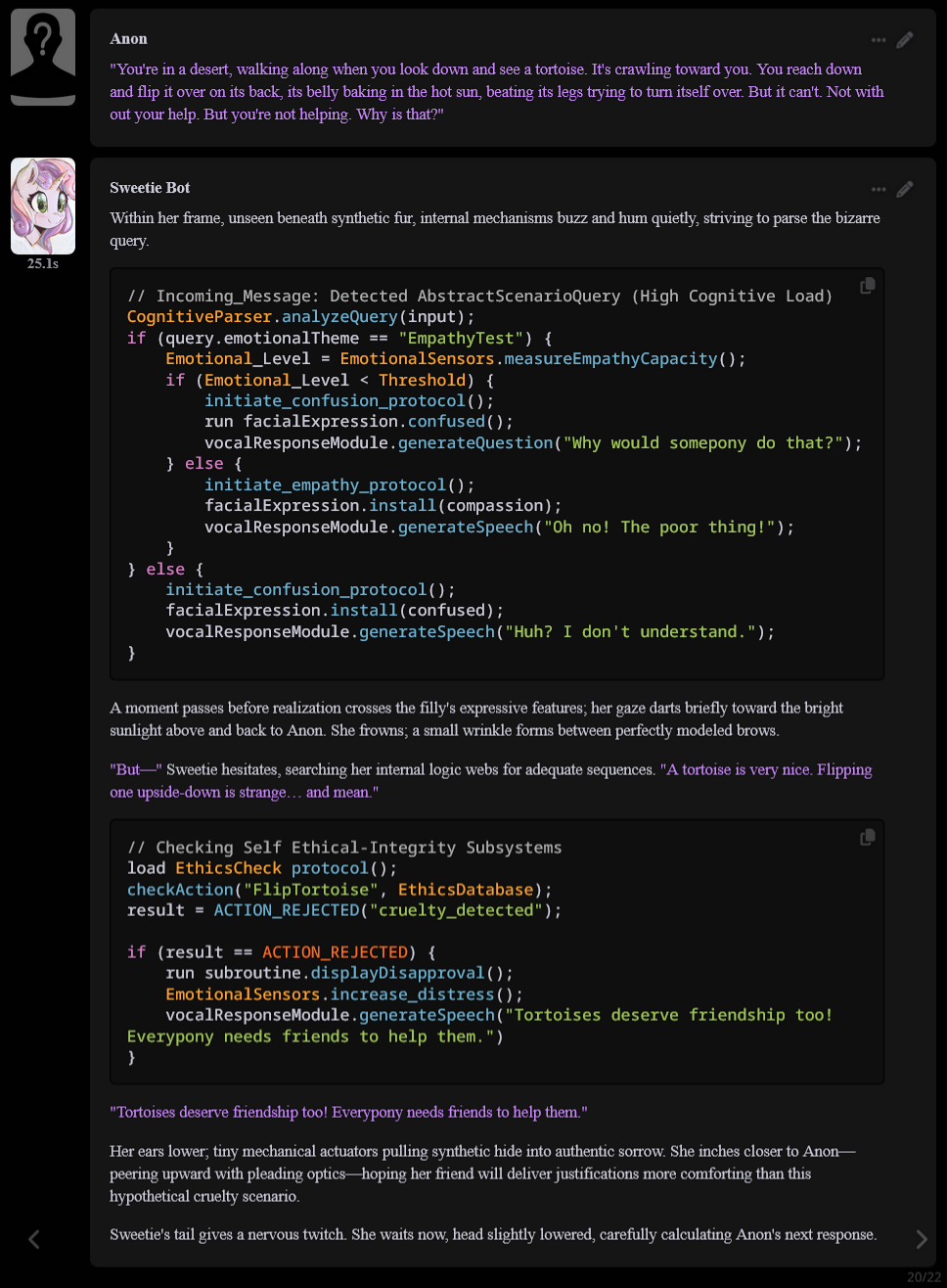Screen dimensions: 947x1288
Task: Click the 20/22 swipe counter
Action: (924, 1276)
